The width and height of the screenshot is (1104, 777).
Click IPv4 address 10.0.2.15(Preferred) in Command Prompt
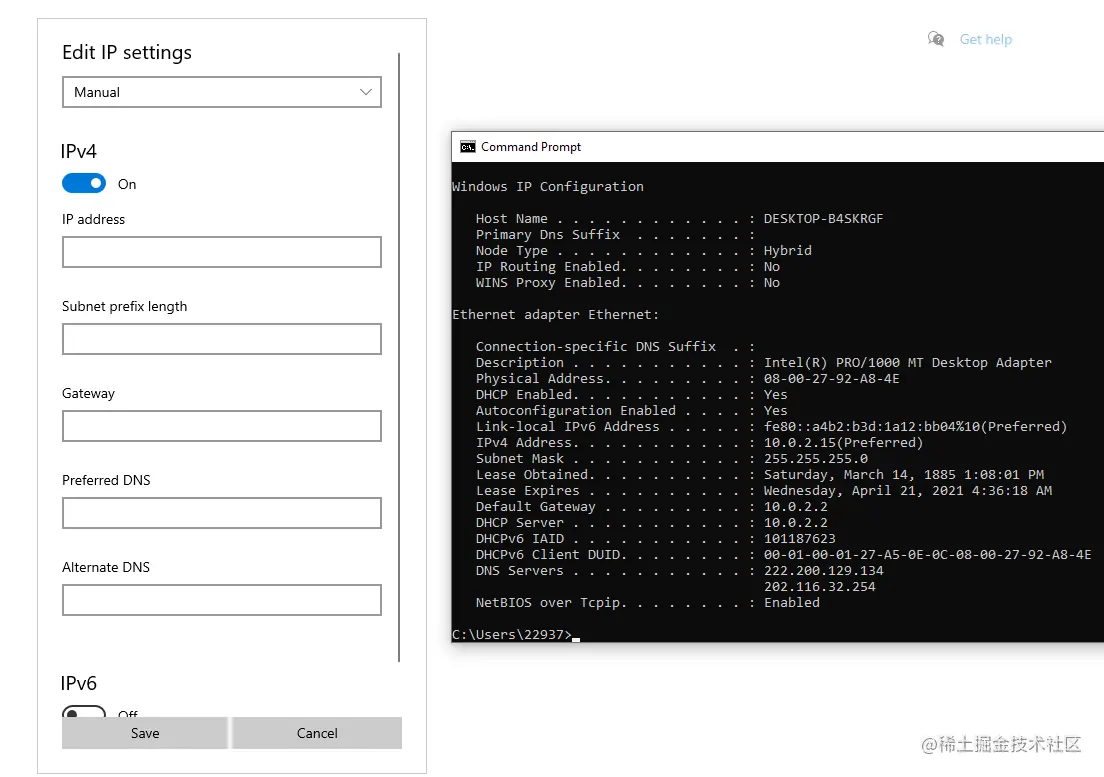tap(843, 443)
